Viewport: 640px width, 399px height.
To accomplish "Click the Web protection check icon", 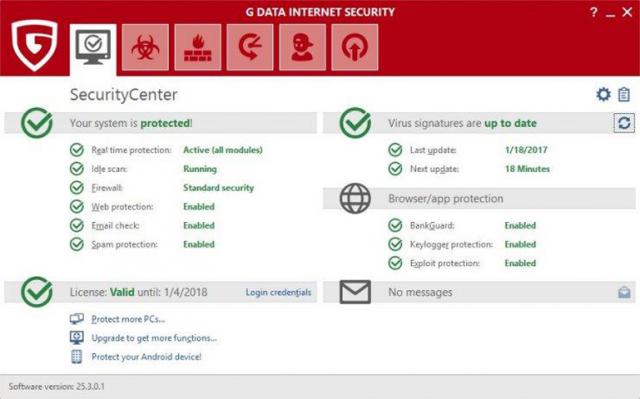I will click(77, 206).
